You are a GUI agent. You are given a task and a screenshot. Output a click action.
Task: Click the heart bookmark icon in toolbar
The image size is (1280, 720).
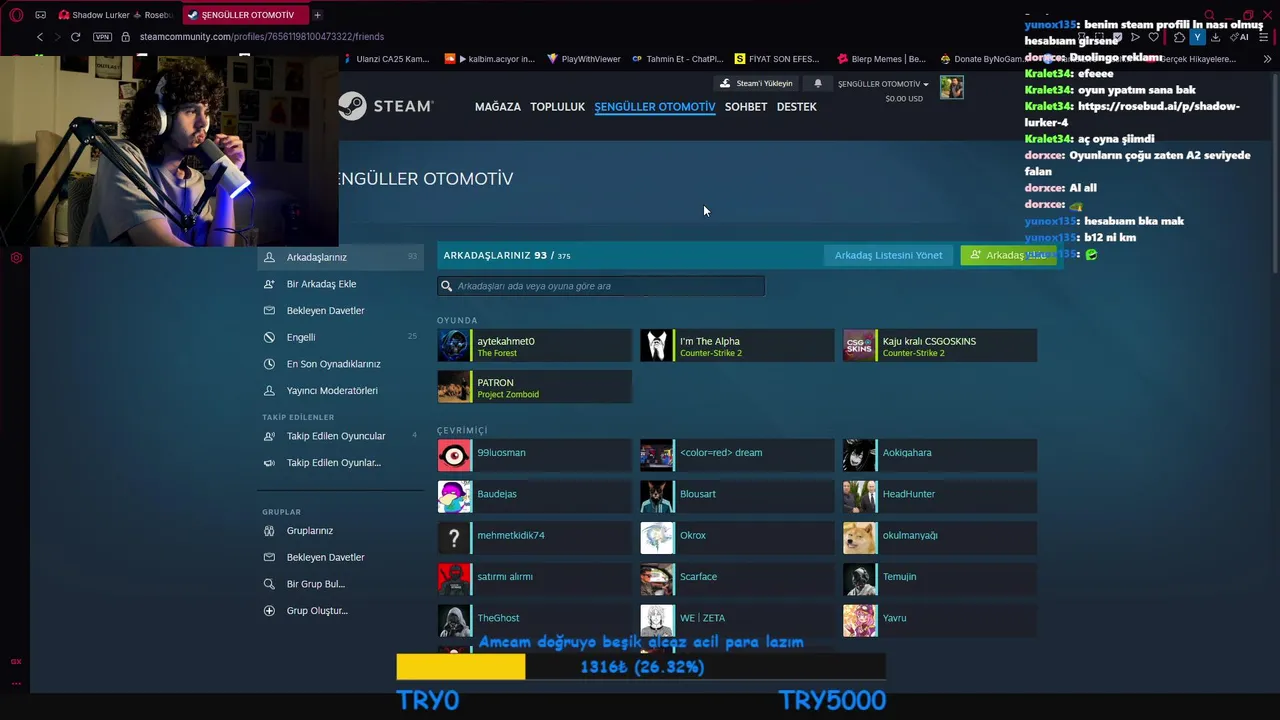[1154, 37]
